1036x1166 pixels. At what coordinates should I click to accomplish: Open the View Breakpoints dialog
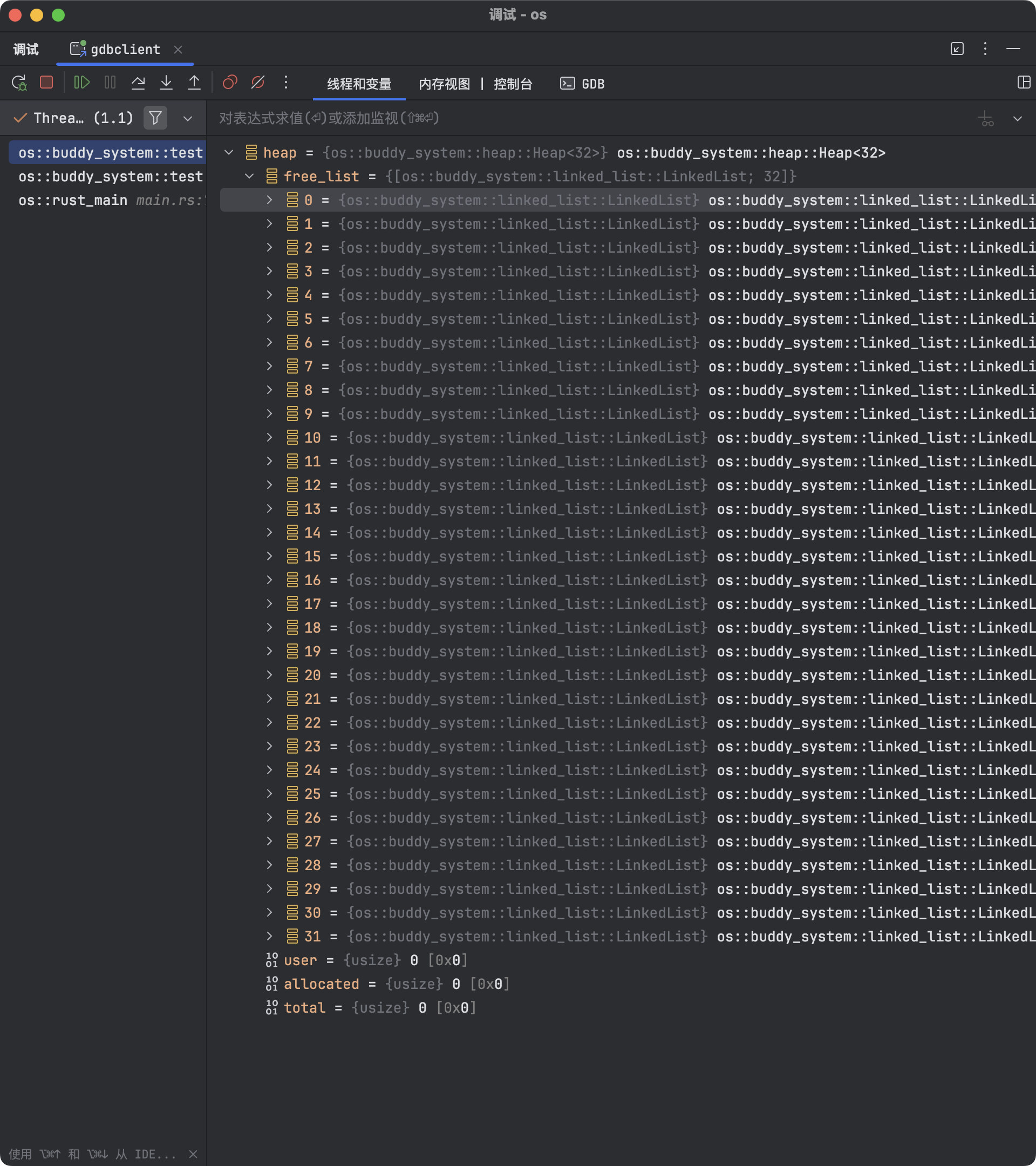click(x=230, y=83)
